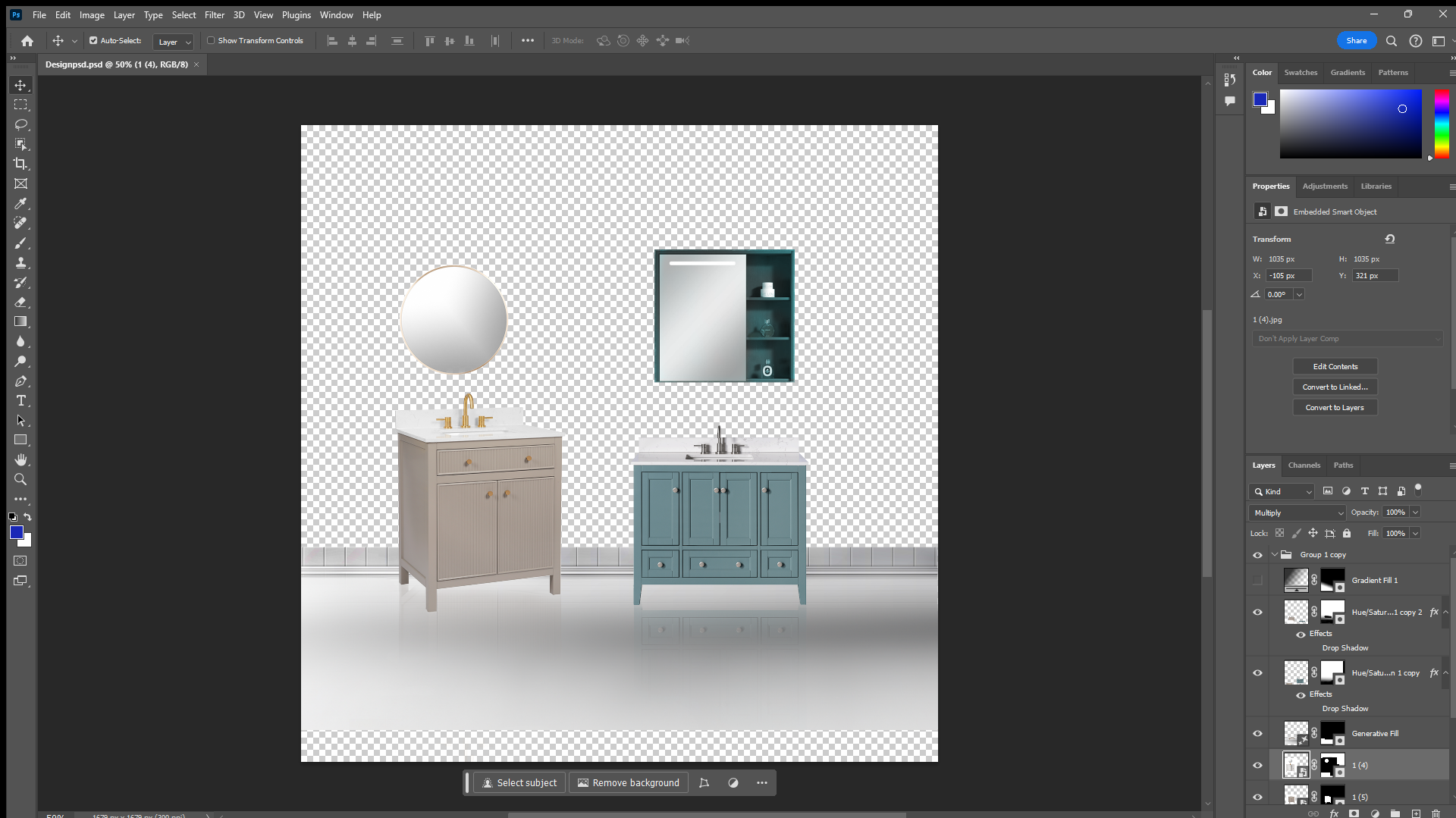This screenshot has height=818, width=1456.
Task: Open the Opacity slider dropdown
Action: [1415, 512]
